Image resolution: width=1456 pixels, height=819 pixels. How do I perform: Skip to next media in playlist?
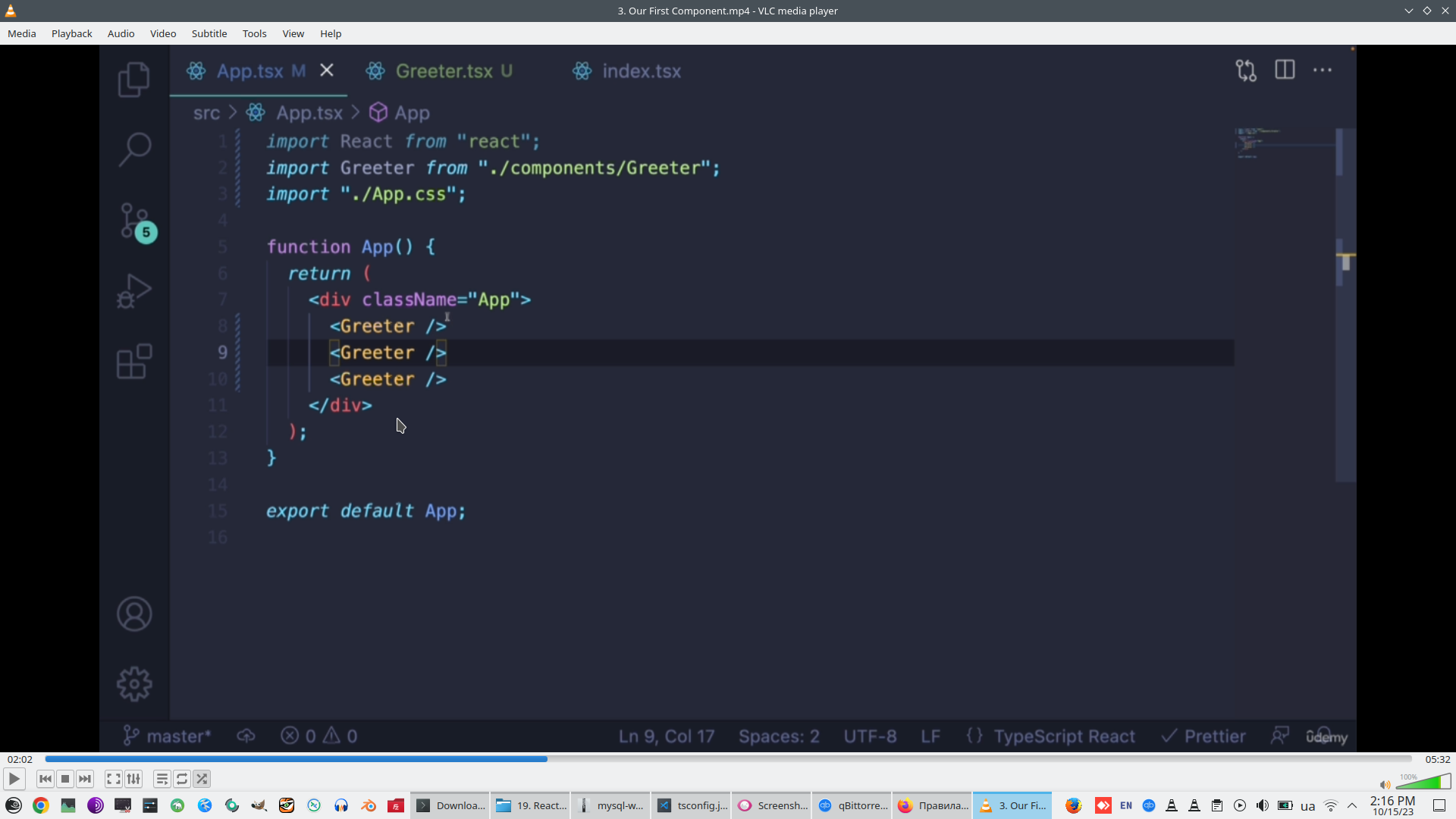pos(85,779)
